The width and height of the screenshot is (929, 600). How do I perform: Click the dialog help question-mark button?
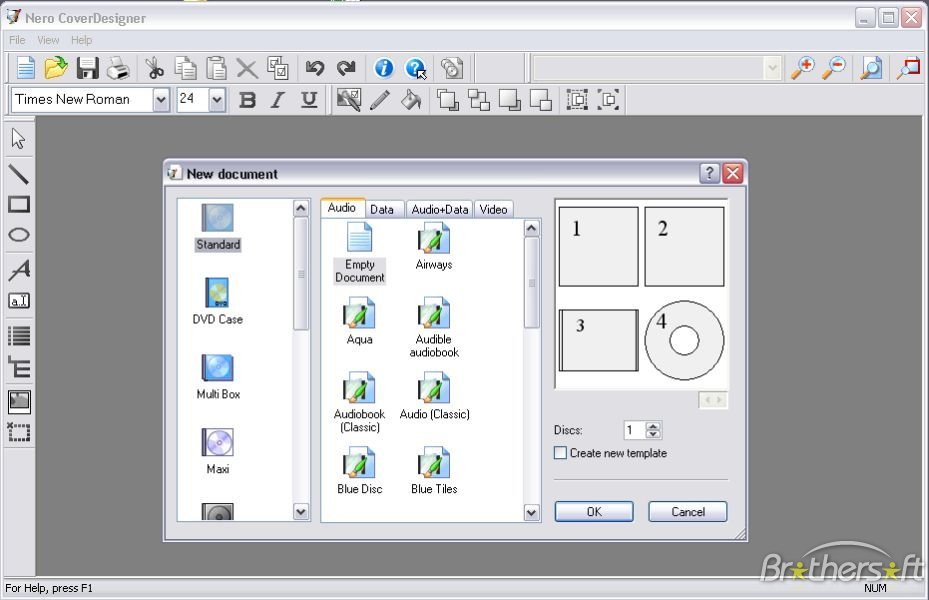click(x=709, y=174)
